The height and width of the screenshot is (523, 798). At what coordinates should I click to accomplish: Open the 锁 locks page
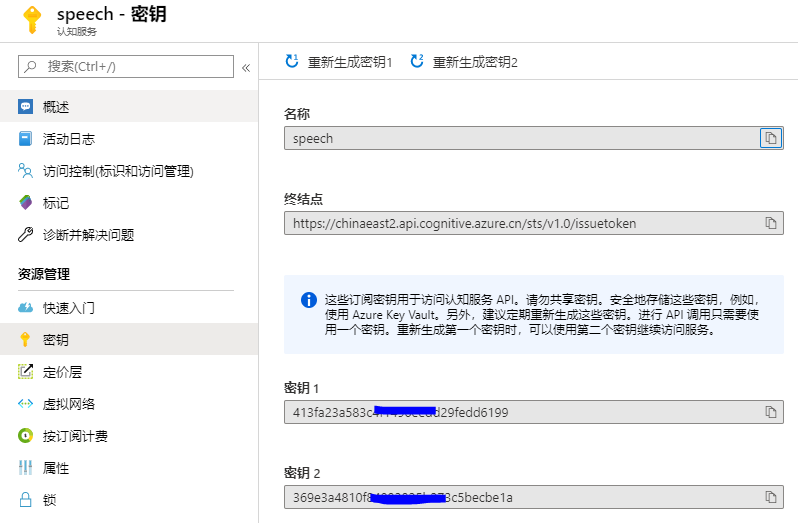point(129,500)
